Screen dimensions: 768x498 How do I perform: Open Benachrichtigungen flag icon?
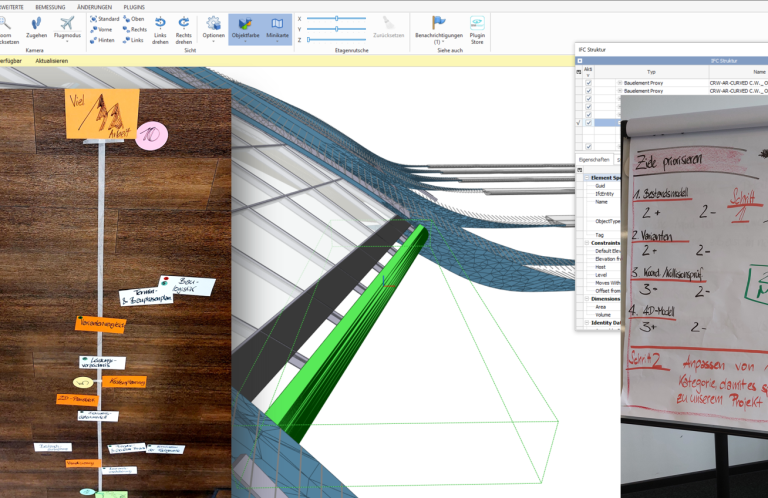(x=439, y=23)
